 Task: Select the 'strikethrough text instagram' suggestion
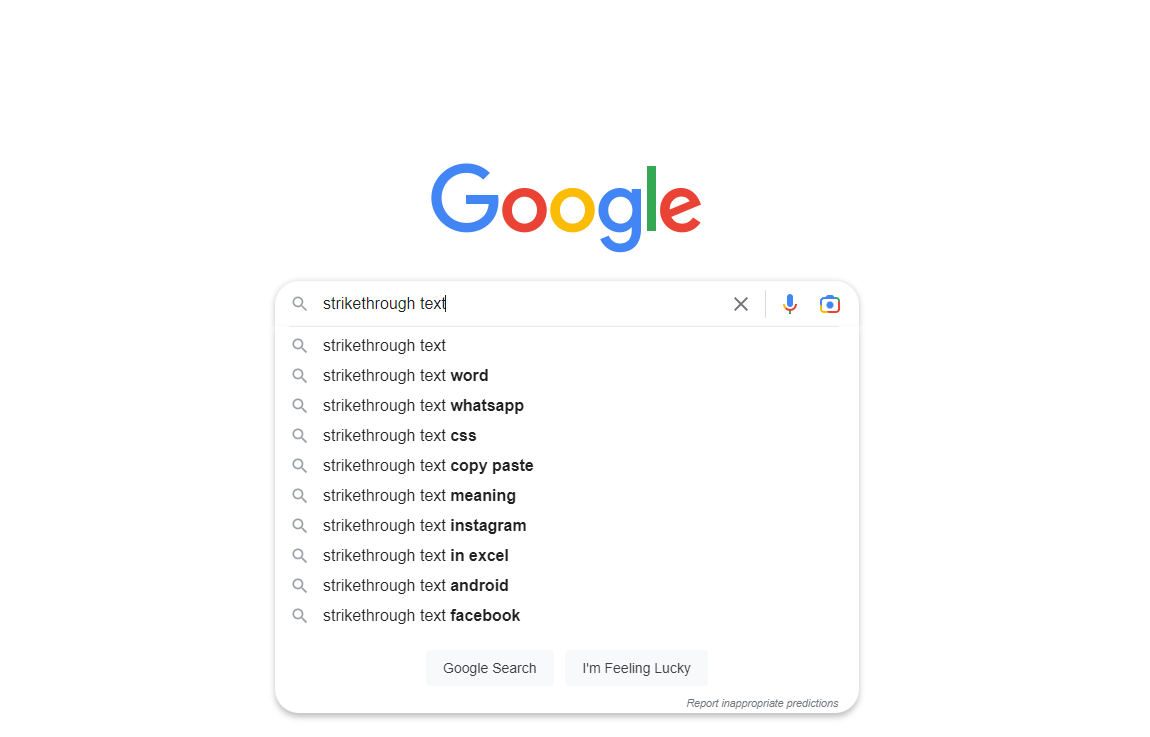566,526
